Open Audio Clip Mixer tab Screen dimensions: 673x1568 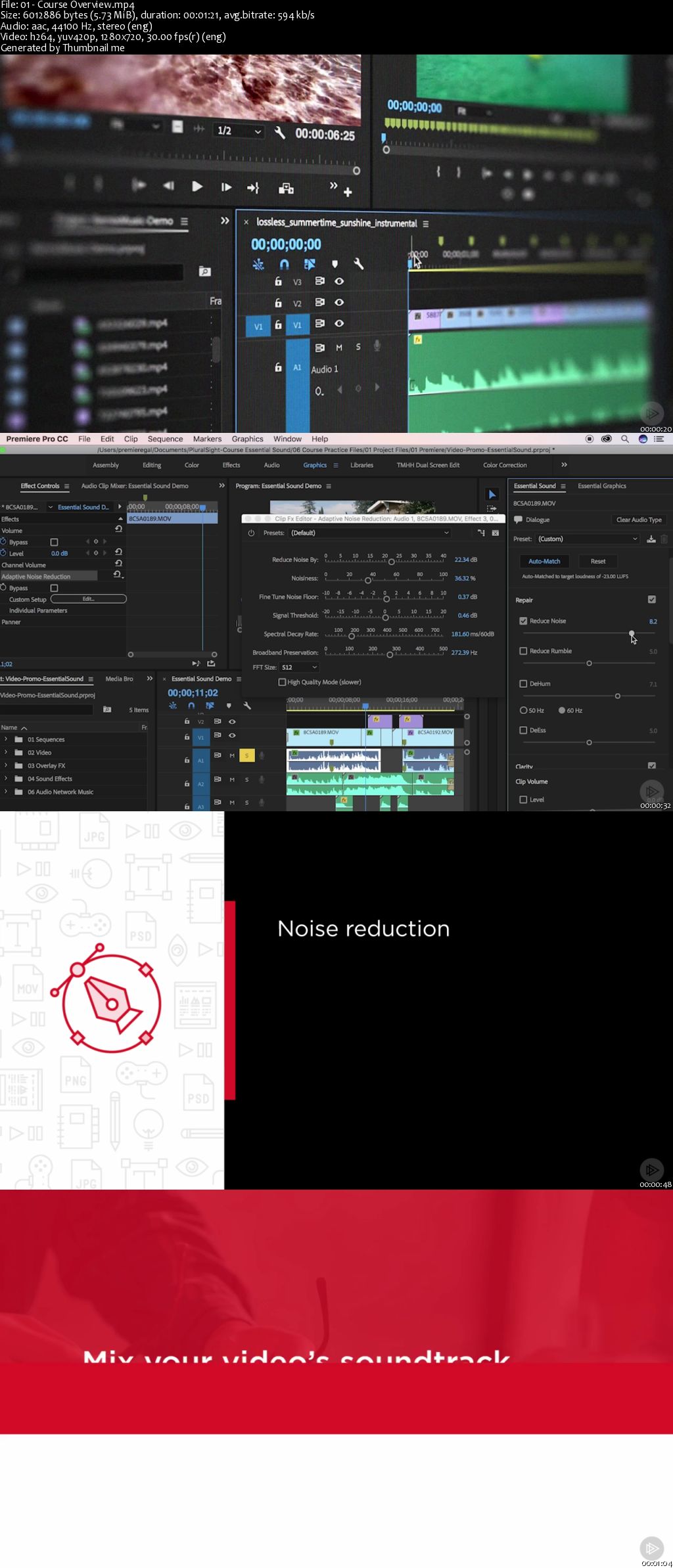135,486
